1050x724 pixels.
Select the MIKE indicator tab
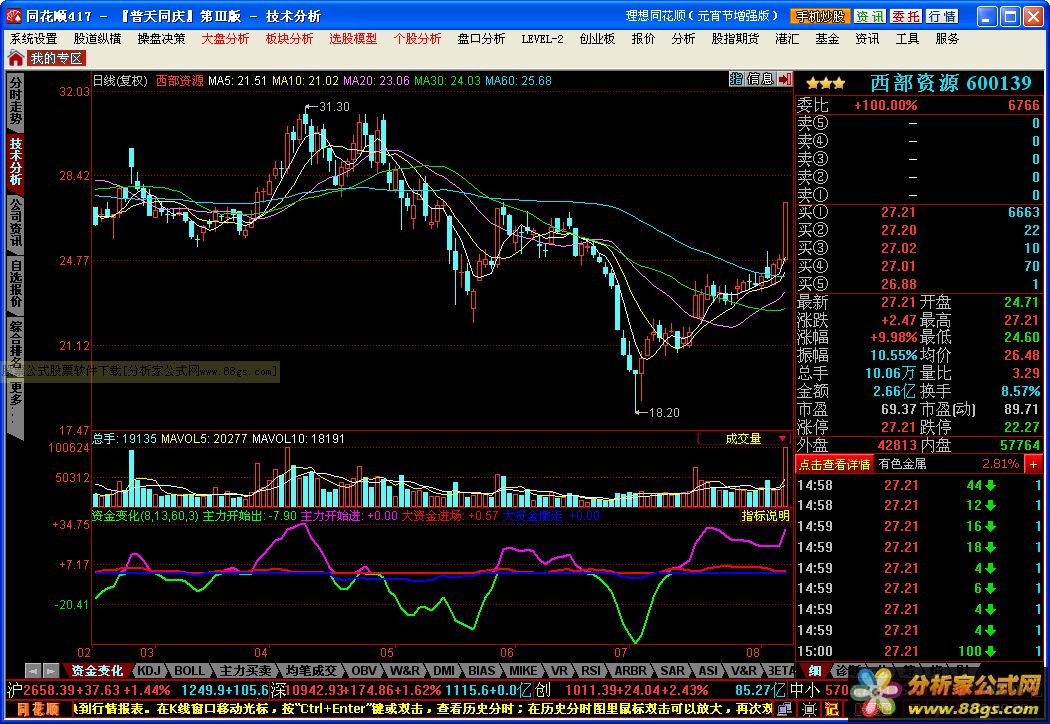[523, 670]
